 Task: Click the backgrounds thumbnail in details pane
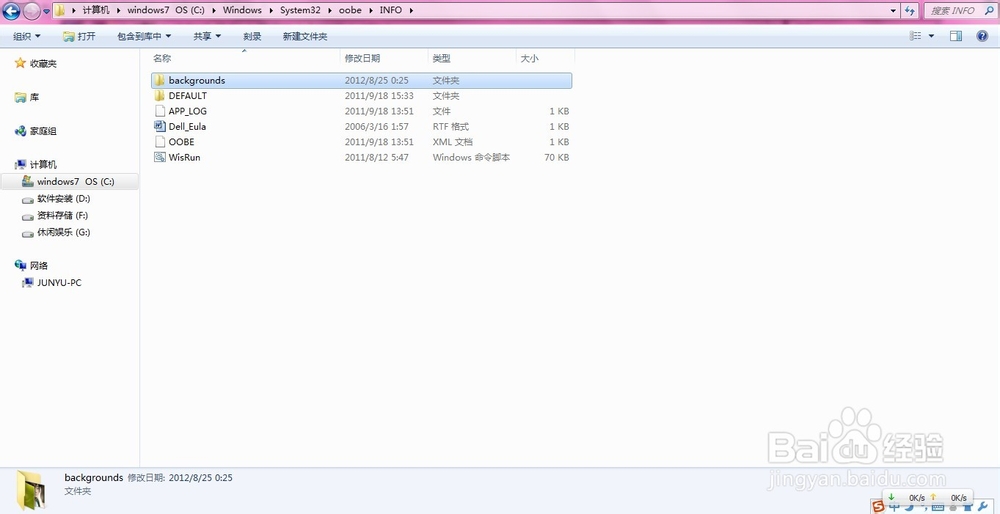coord(31,488)
